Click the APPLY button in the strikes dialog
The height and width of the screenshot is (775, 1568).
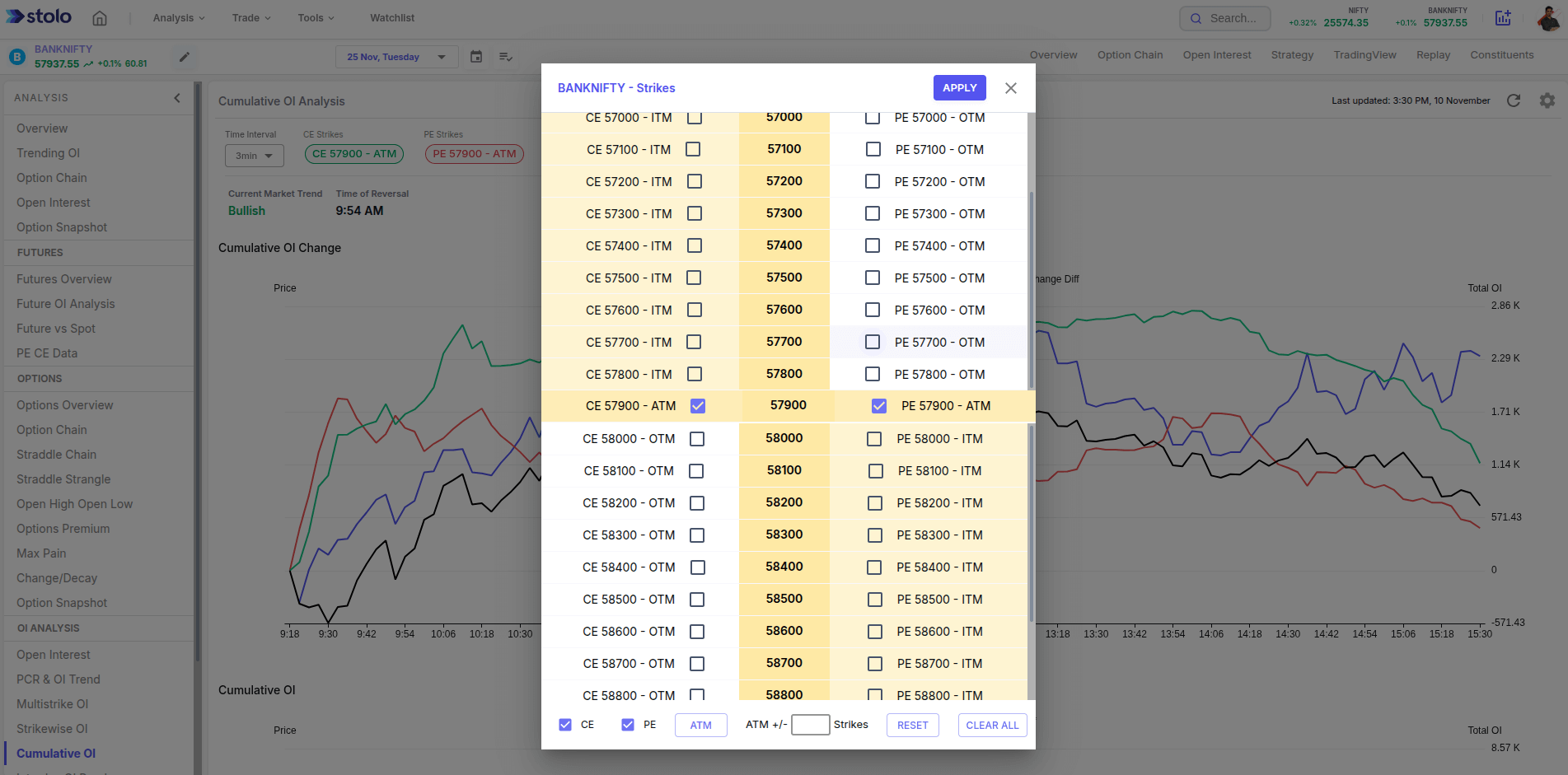959,87
